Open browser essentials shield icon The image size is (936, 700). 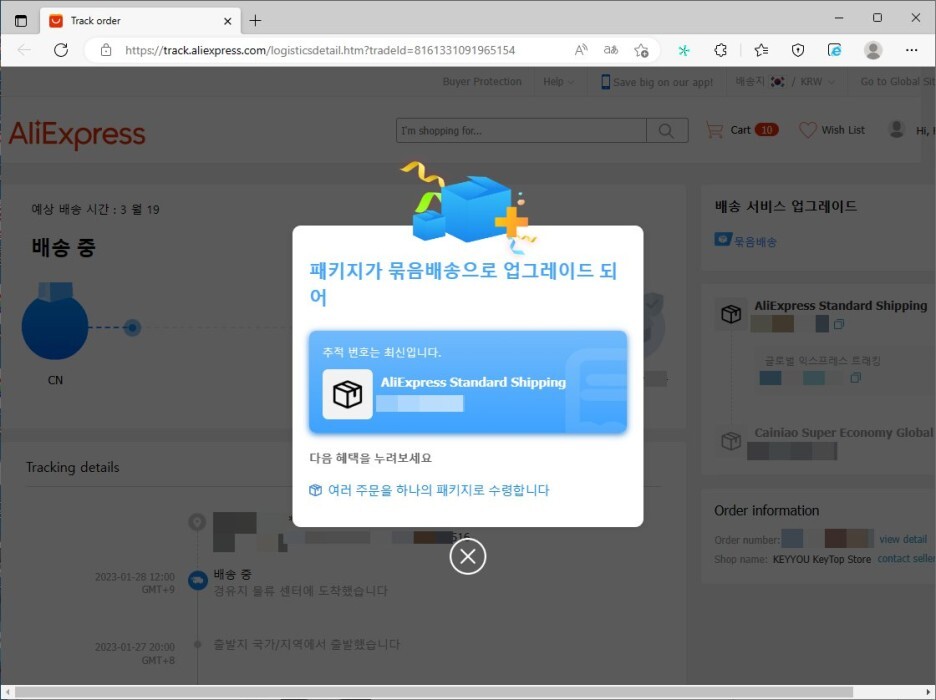click(x=798, y=50)
